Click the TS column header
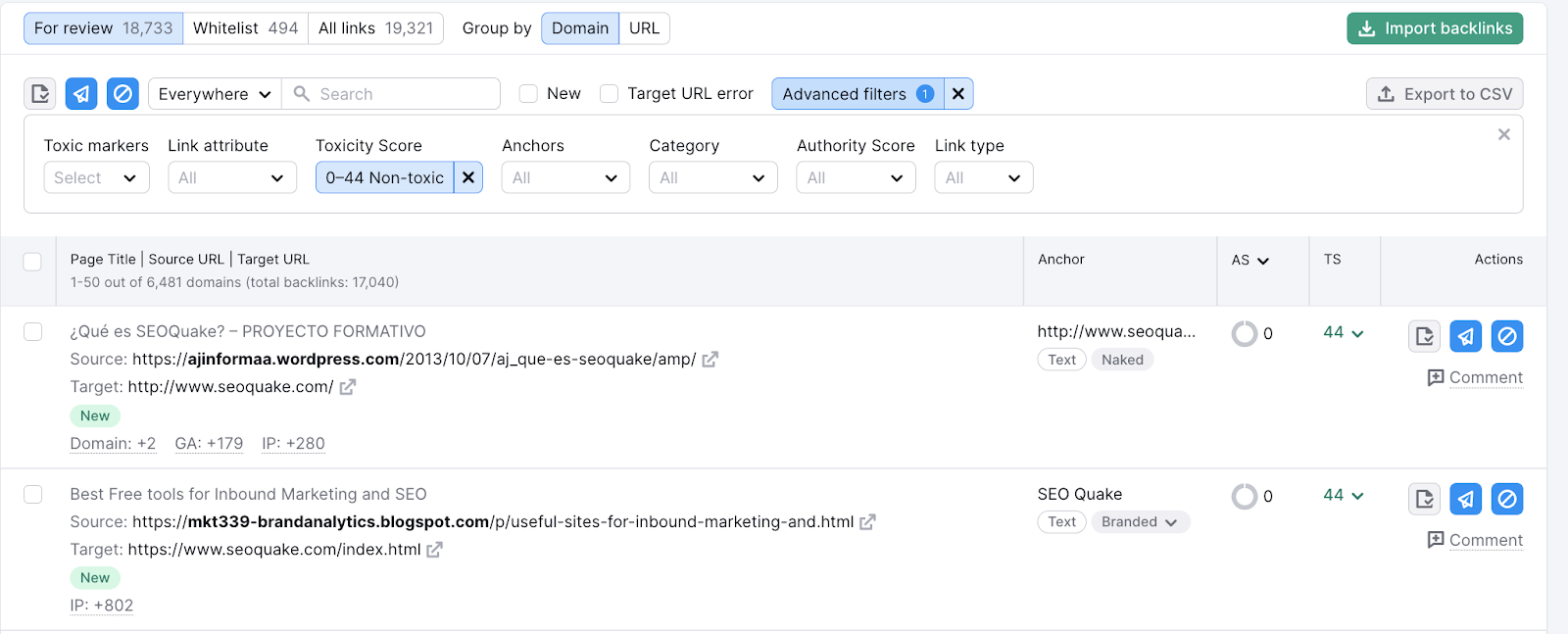This screenshot has width=1568, height=634. coord(1332,260)
